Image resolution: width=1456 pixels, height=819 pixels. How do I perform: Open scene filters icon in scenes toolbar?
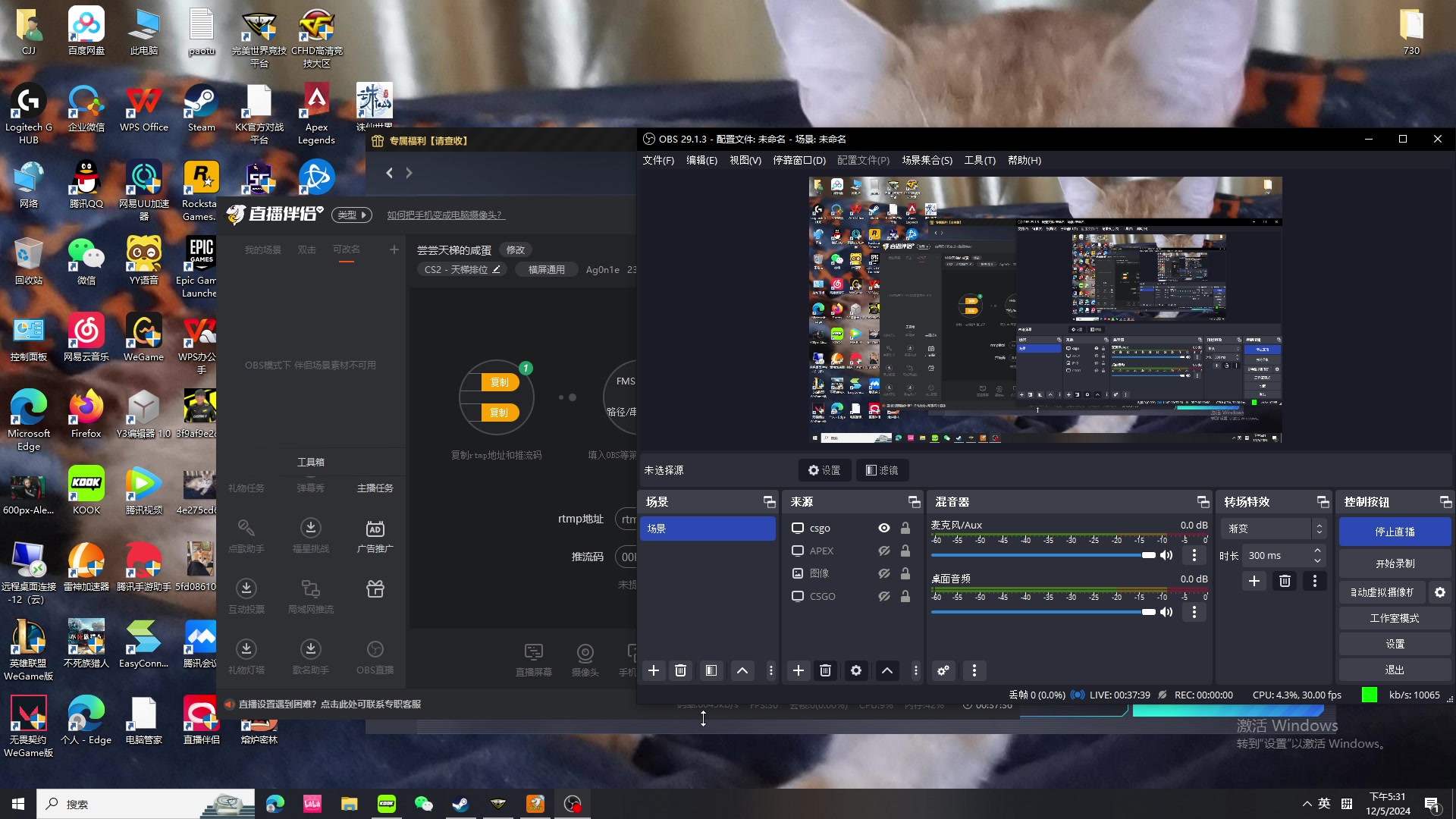pyautogui.click(x=711, y=670)
